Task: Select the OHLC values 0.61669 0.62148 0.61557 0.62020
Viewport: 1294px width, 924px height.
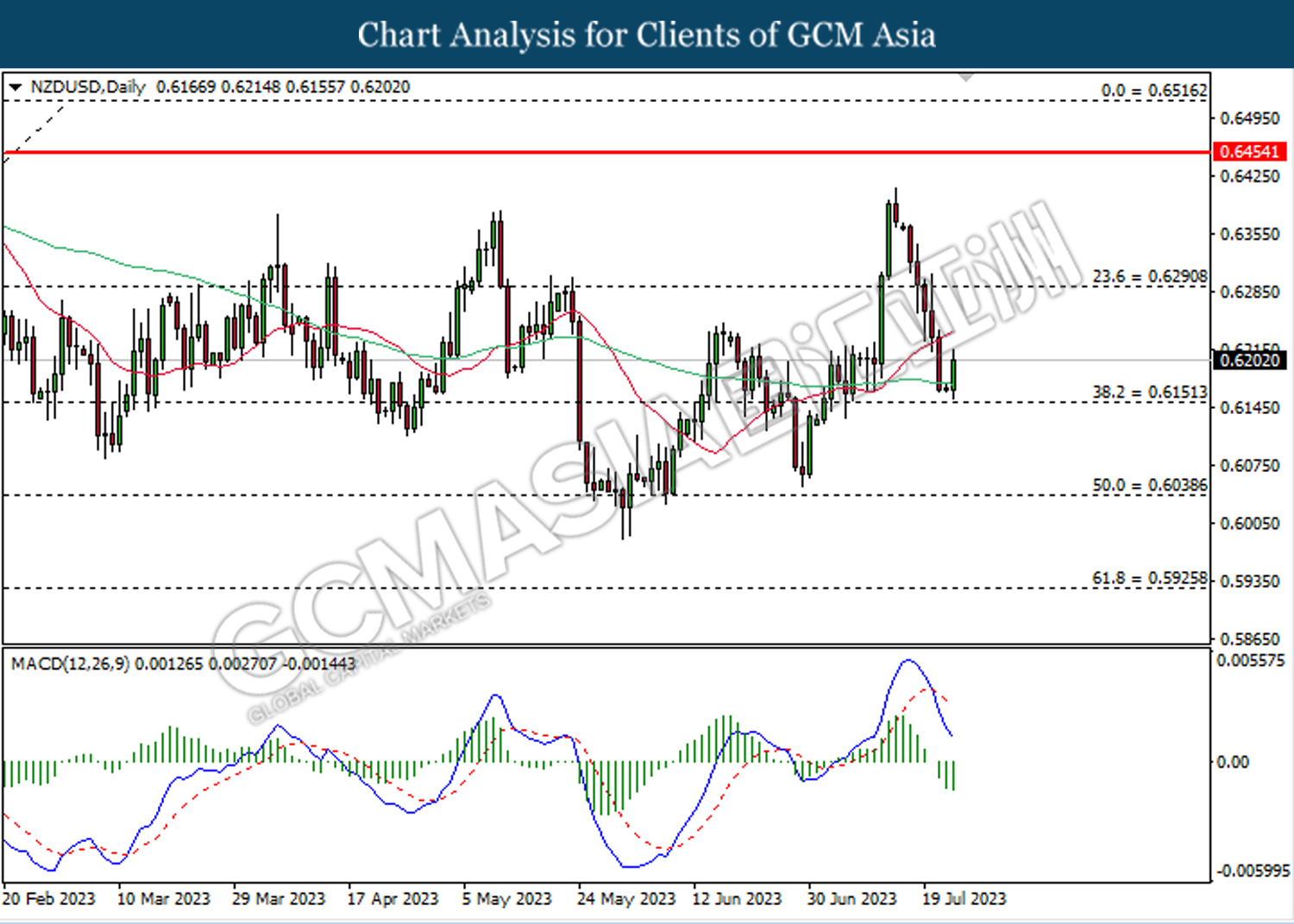Action: coord(283,87)
